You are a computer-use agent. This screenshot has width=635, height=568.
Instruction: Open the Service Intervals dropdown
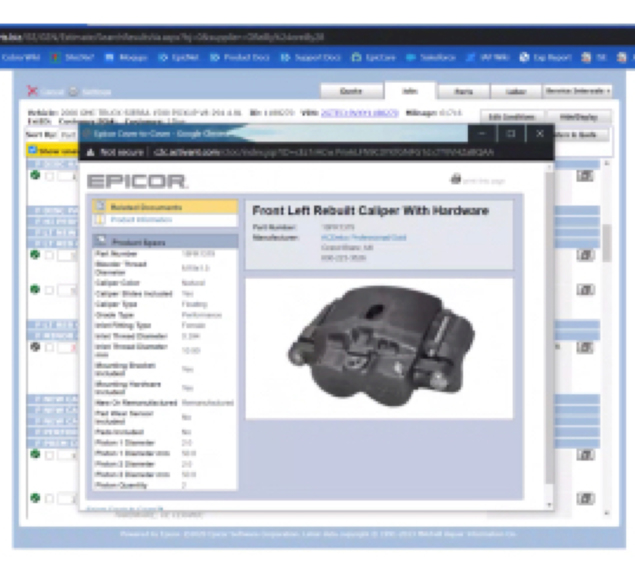(578, 91)
